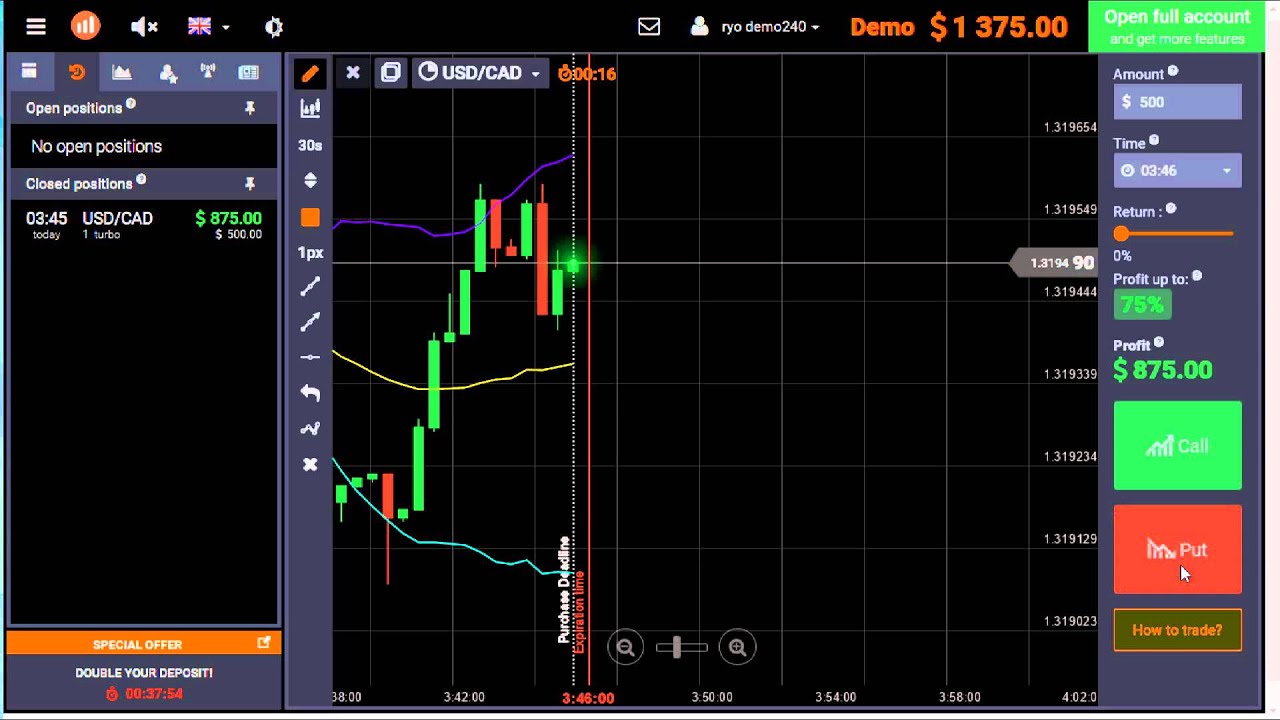This screenshot has height=720, width=1280.
Task: Click the $ 875.00 profit value
Action: [1163, 370]
